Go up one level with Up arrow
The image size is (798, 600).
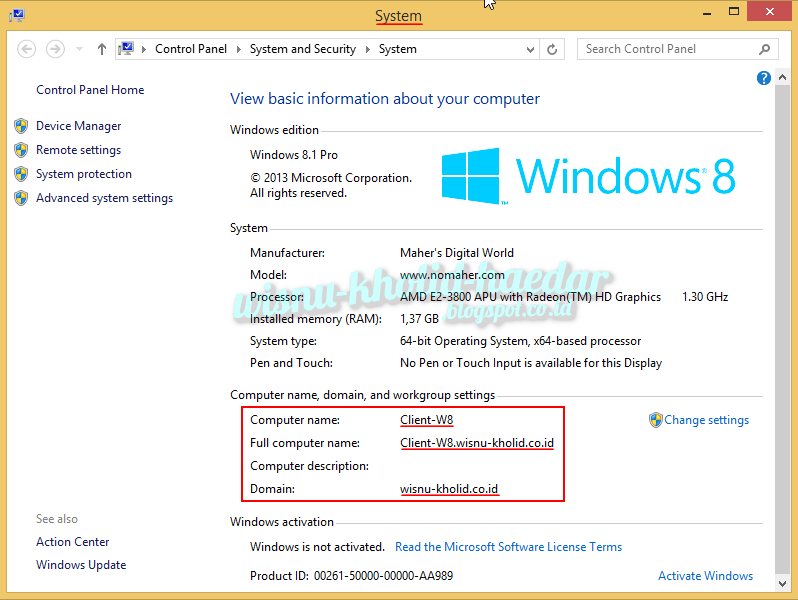pos(102,49)
